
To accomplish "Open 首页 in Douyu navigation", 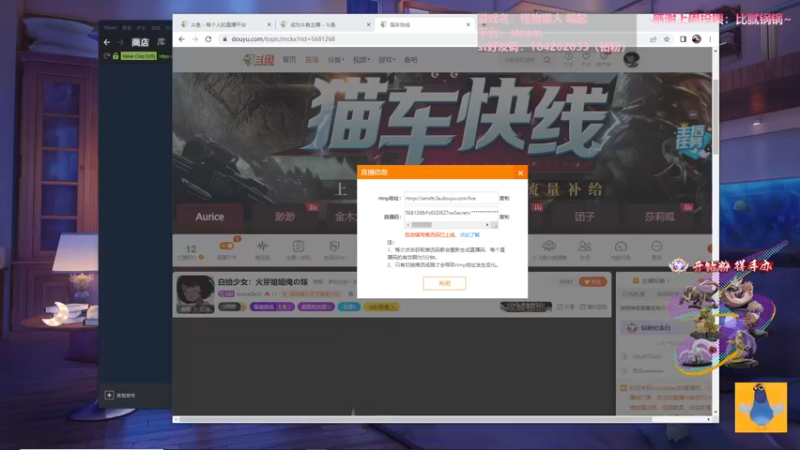I will click(x=289, y=60).
